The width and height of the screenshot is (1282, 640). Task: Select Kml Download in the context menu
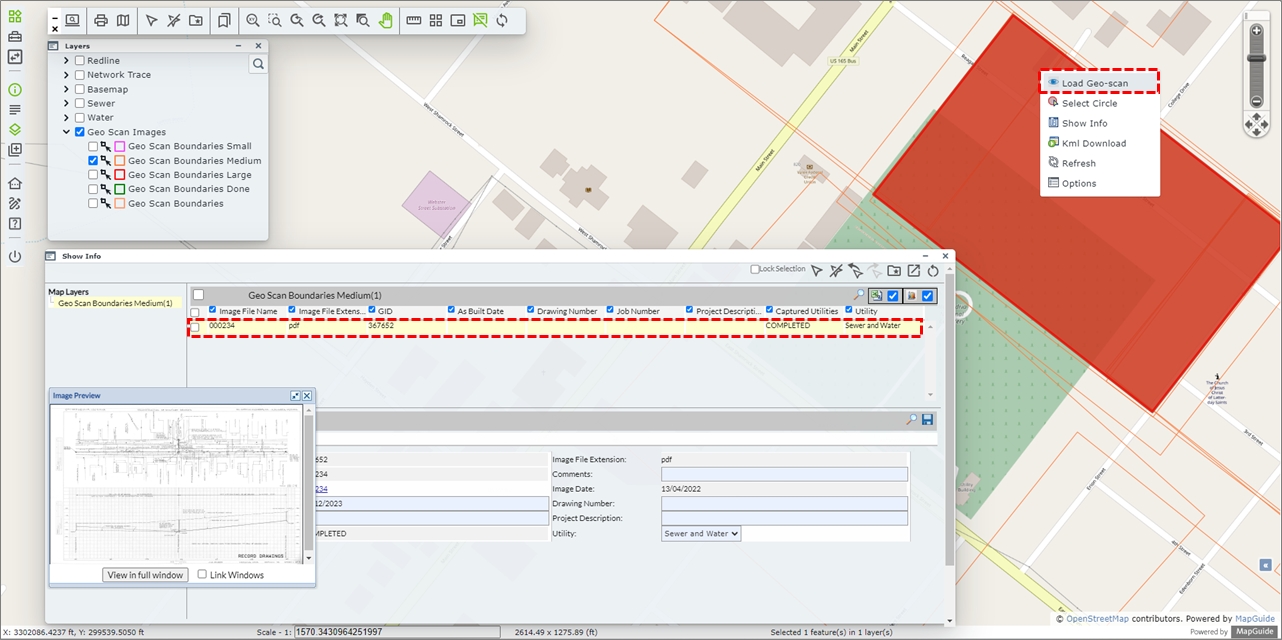coord(1093,143)
